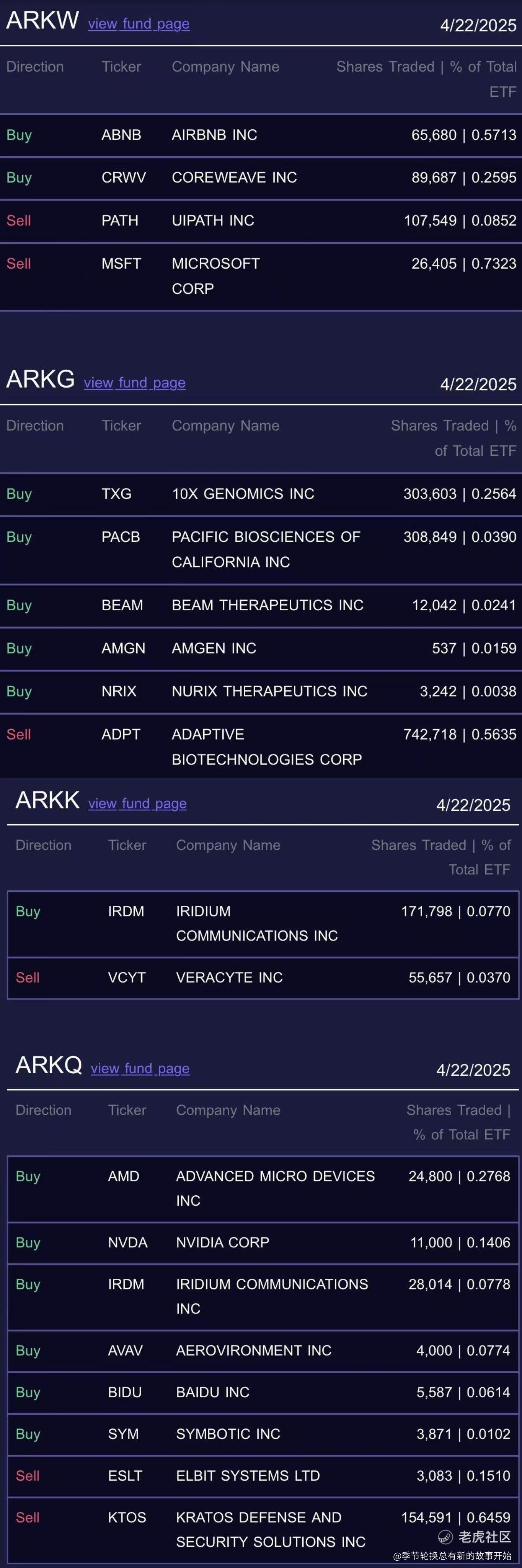Click the ARKK fund title heading
This screenshot has height=1568, width=522.
click(x=47, y=800)
